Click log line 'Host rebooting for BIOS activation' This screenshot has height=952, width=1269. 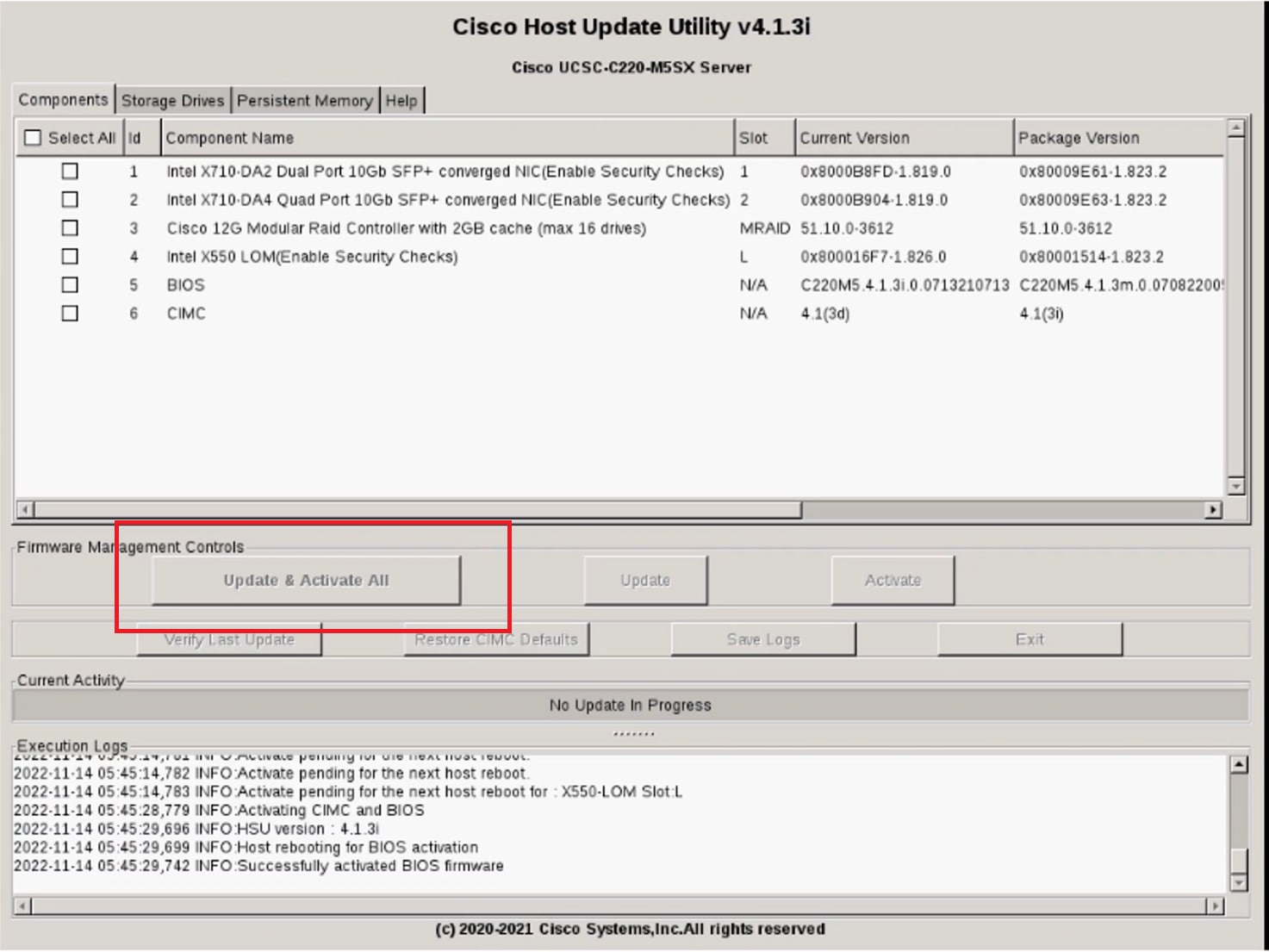[246, 848]
